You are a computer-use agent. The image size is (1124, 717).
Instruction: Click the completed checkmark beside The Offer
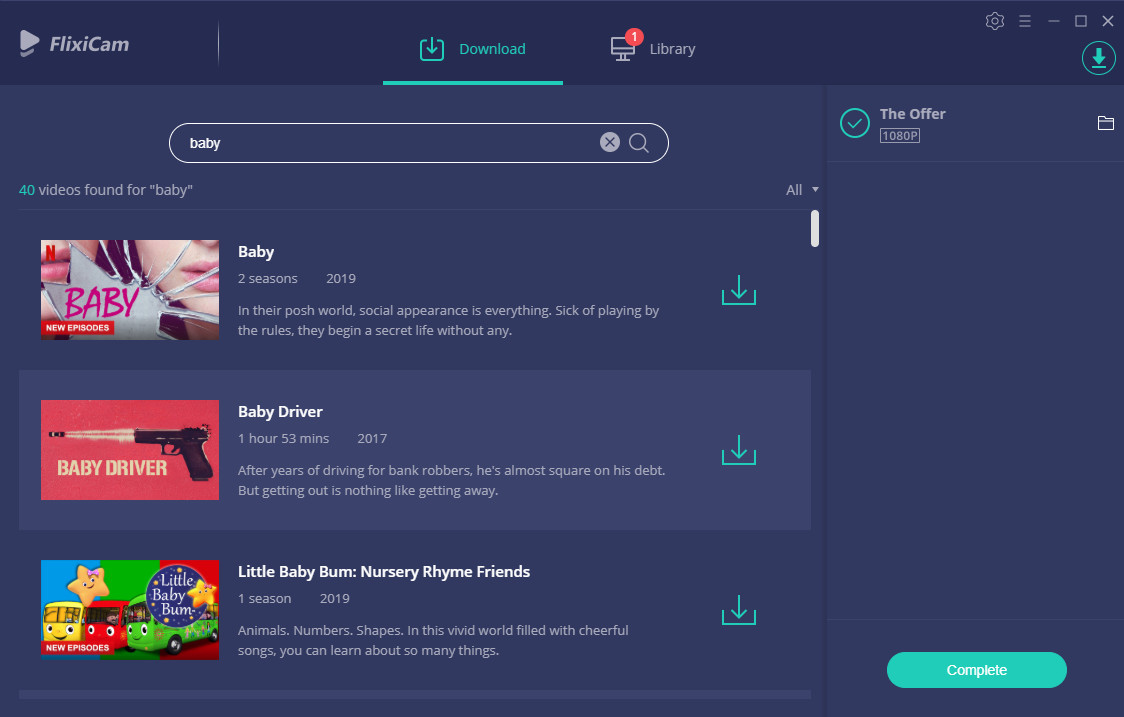[x=855, y=123]
